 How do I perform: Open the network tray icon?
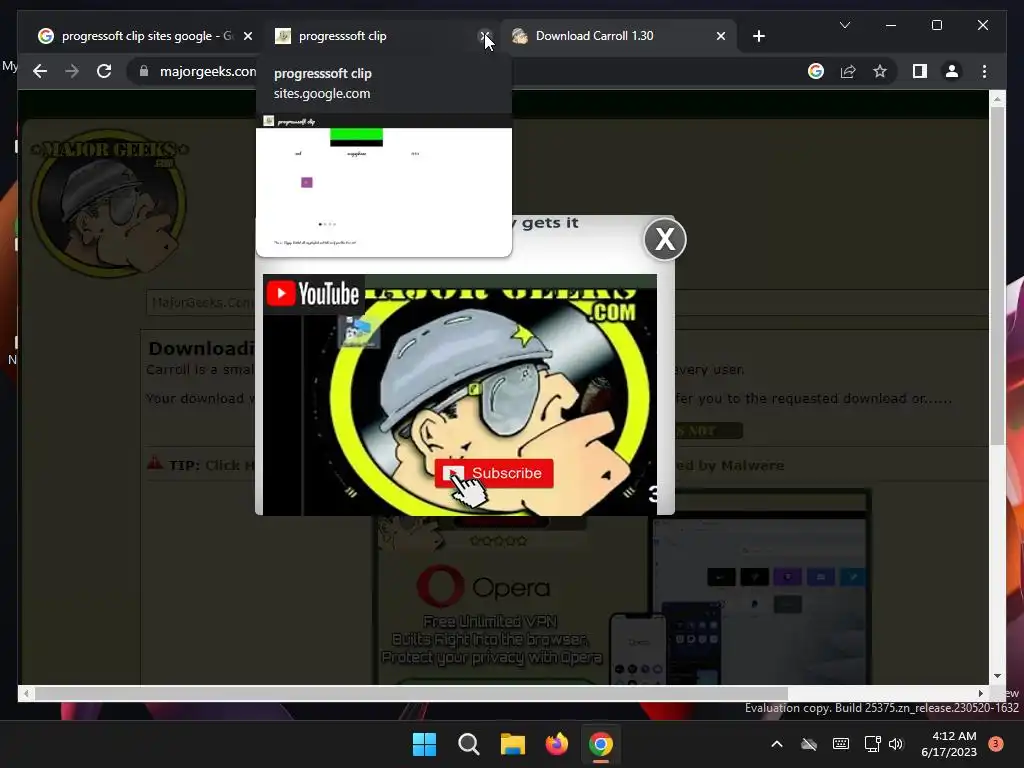pos(872,744)
